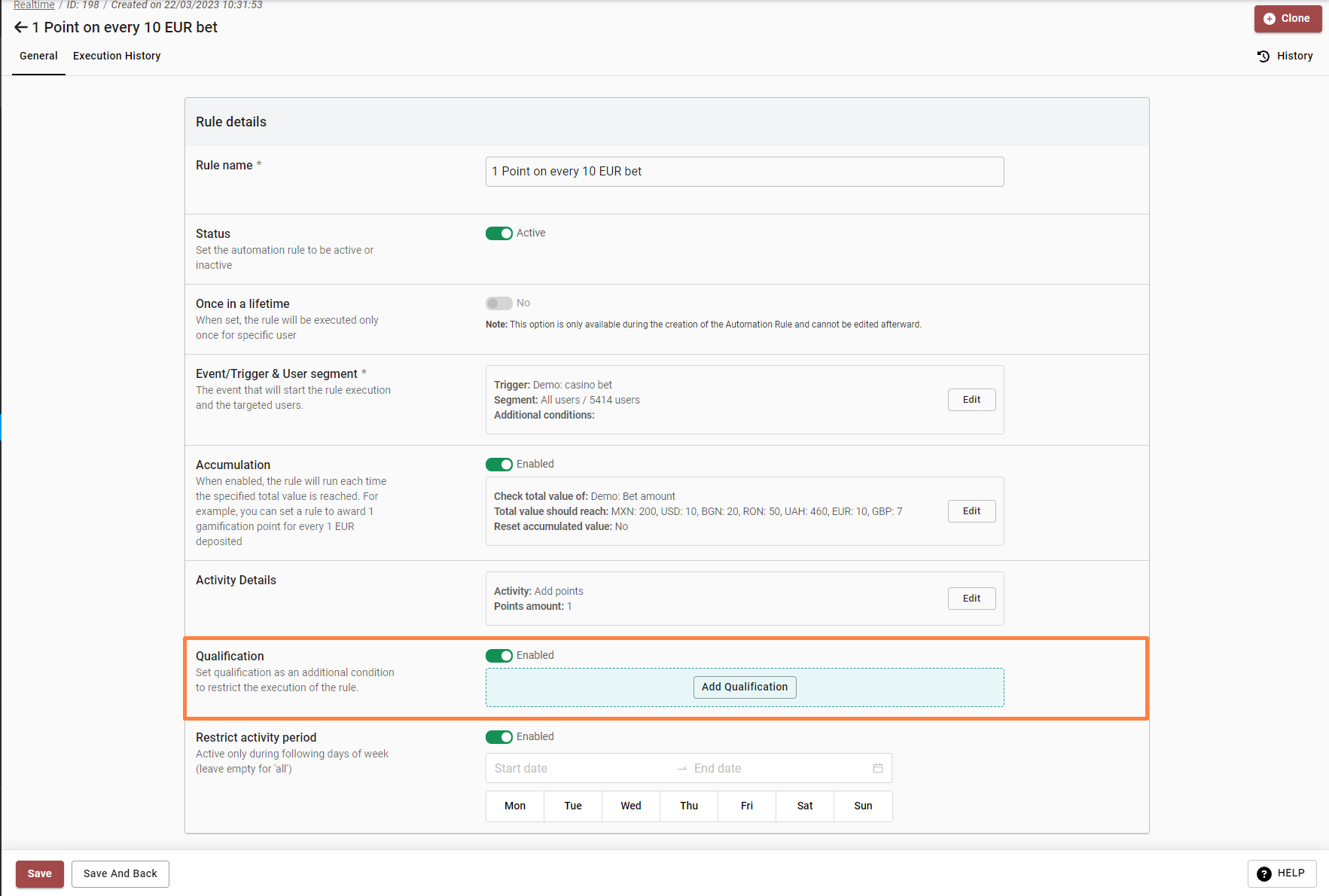1329x896 pixels.
Task: Click the back arrow beside the rule title
Action: pyautogui.click(x=20, y=28)
